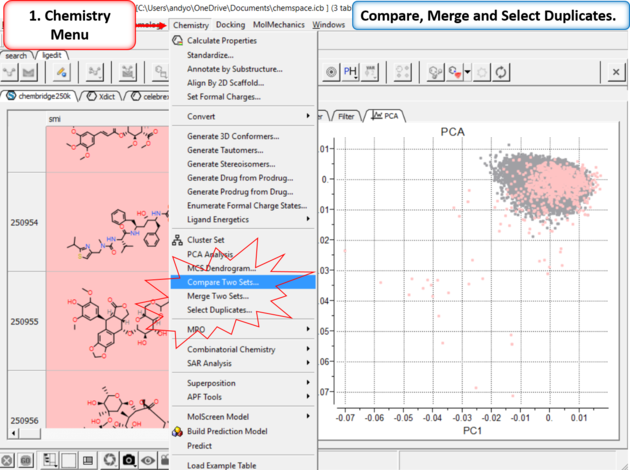Click the Cluster Set tree icon
Screen dimensions: 630x470
[x=177, y=240]
